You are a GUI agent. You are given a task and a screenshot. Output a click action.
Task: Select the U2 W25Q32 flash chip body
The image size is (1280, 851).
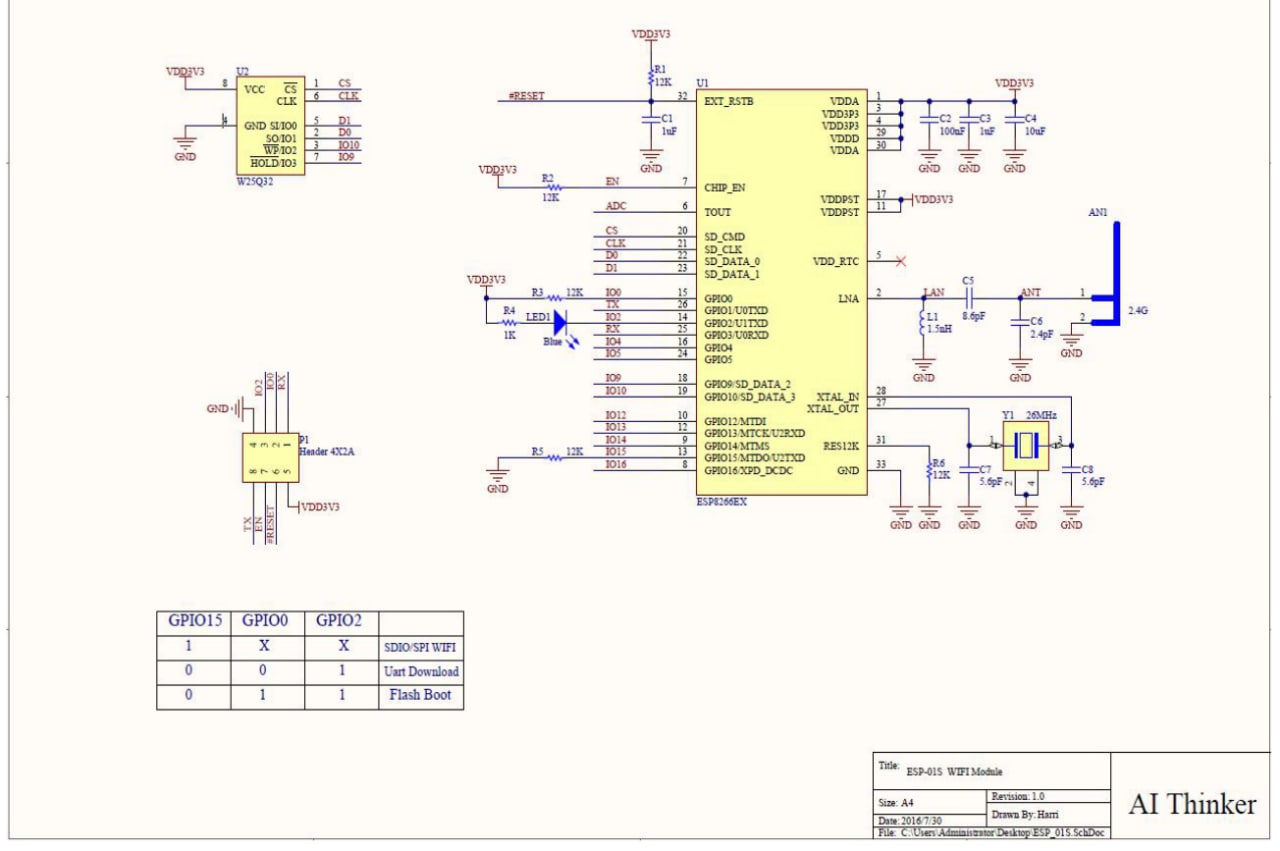point(271,125)
